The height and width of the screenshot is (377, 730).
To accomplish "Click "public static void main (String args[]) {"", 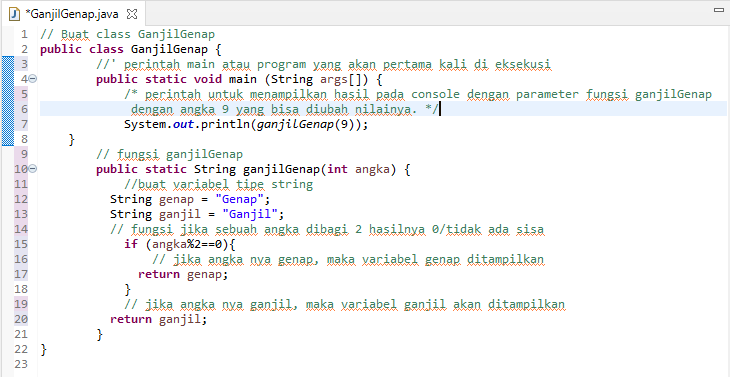I will 239,79.
